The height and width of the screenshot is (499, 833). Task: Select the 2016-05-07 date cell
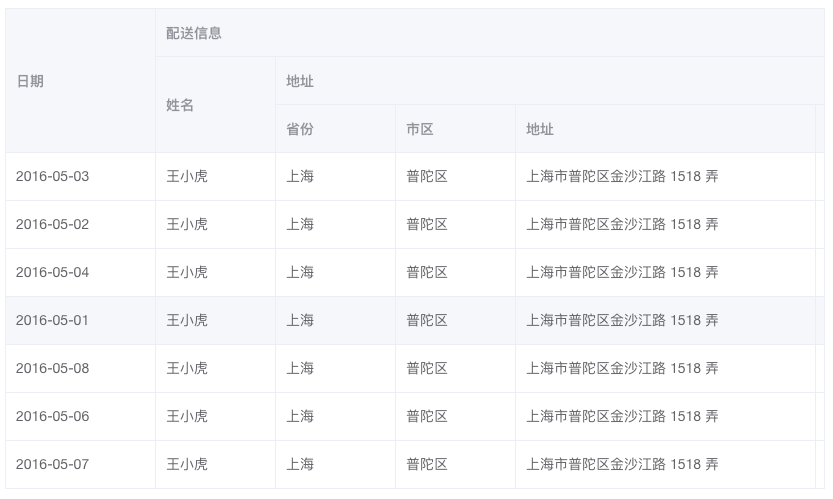tap(52, 465)
